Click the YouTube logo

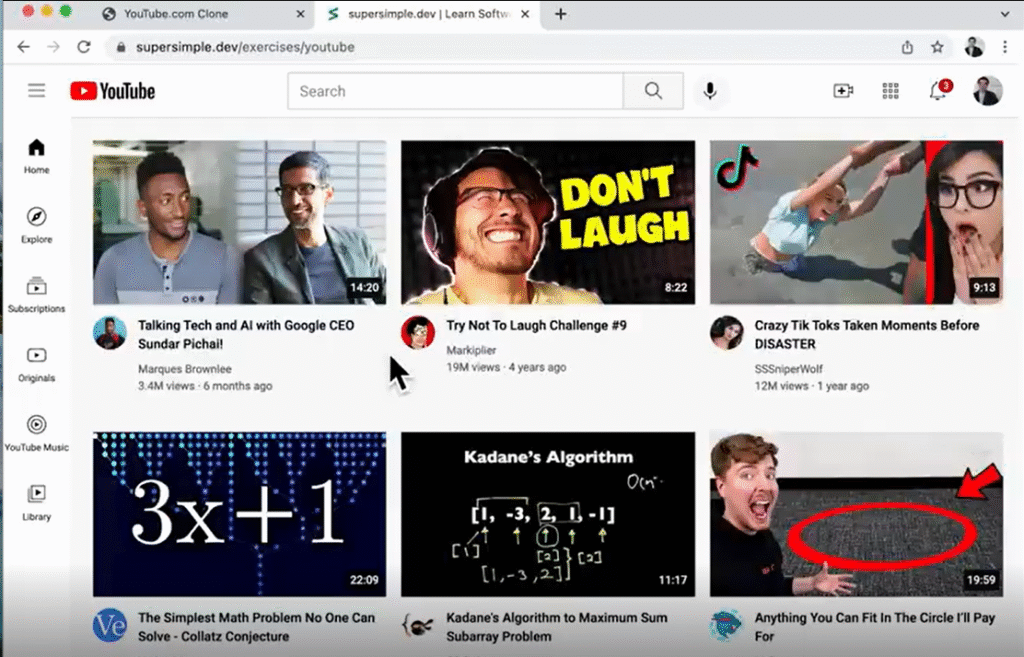(113, 91)
